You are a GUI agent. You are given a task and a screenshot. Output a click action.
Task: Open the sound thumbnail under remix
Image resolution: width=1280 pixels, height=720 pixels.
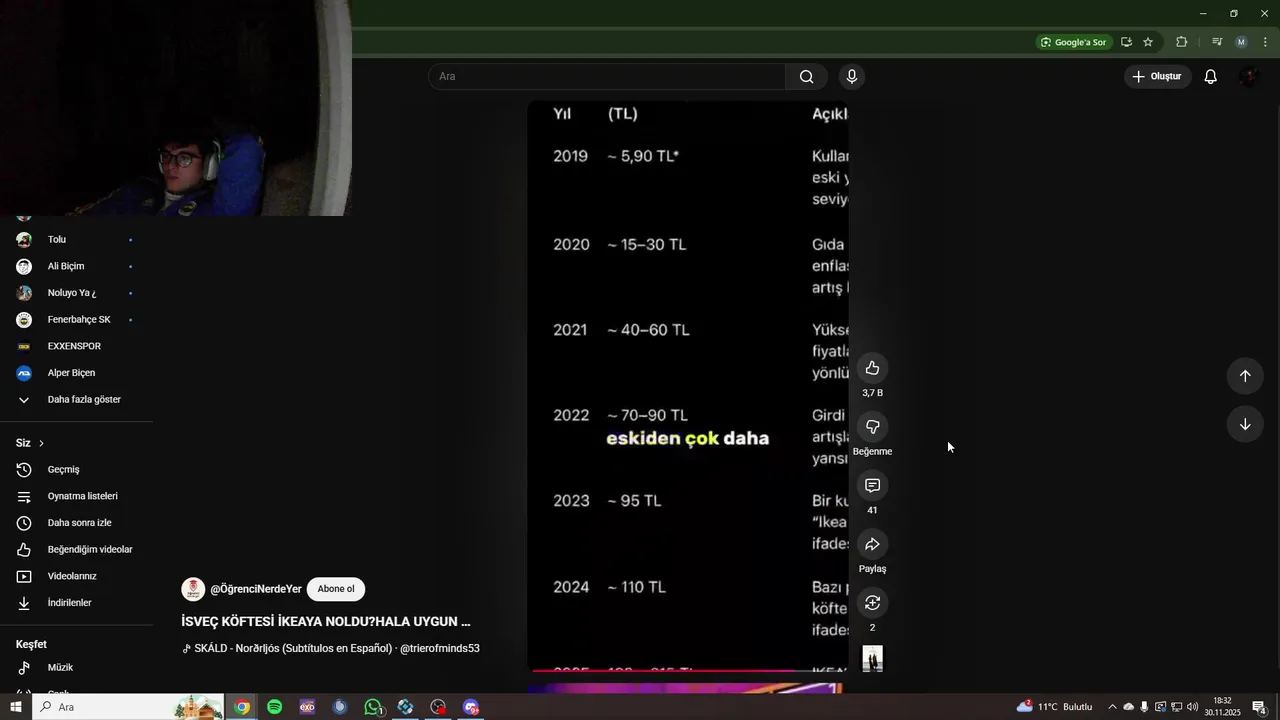click(x=872, y=658)
